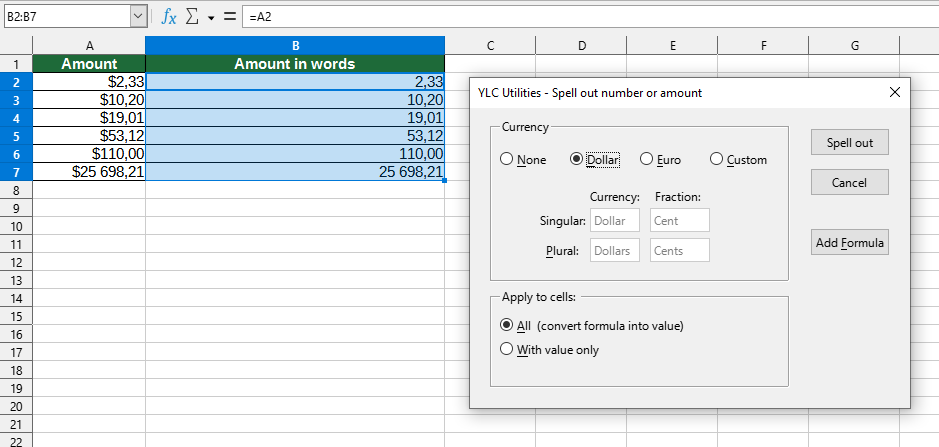The image size is (939, 447).
Task: Click cell B3 containing 10,20
Action: (295, 100)
